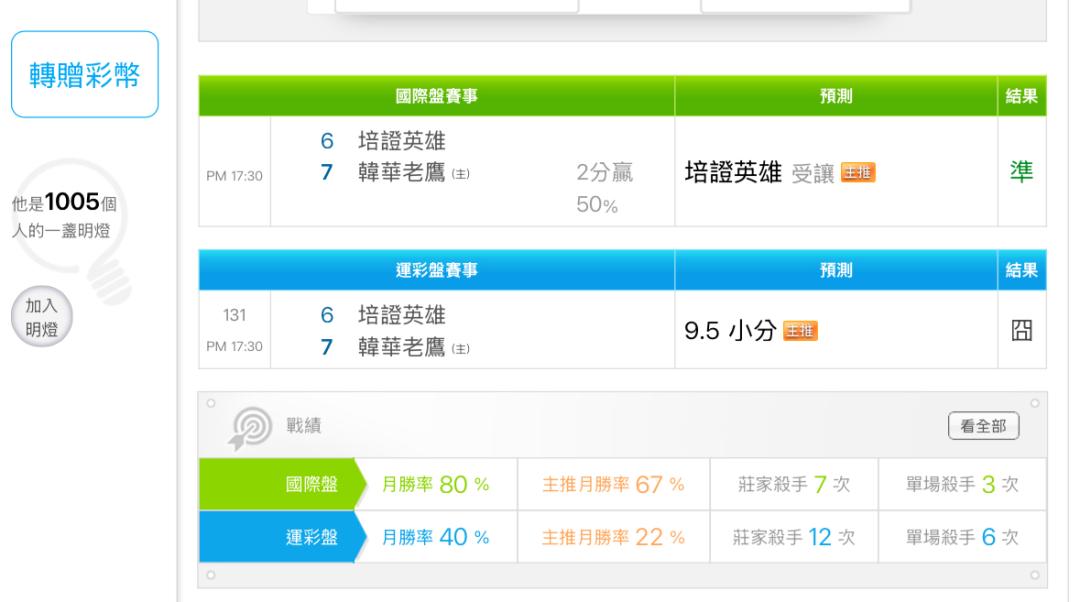Click 單場殺手 3 次 stat cell
This screenshot has width=1080, height=602.
pyautogui.click(x=961, y=485)
